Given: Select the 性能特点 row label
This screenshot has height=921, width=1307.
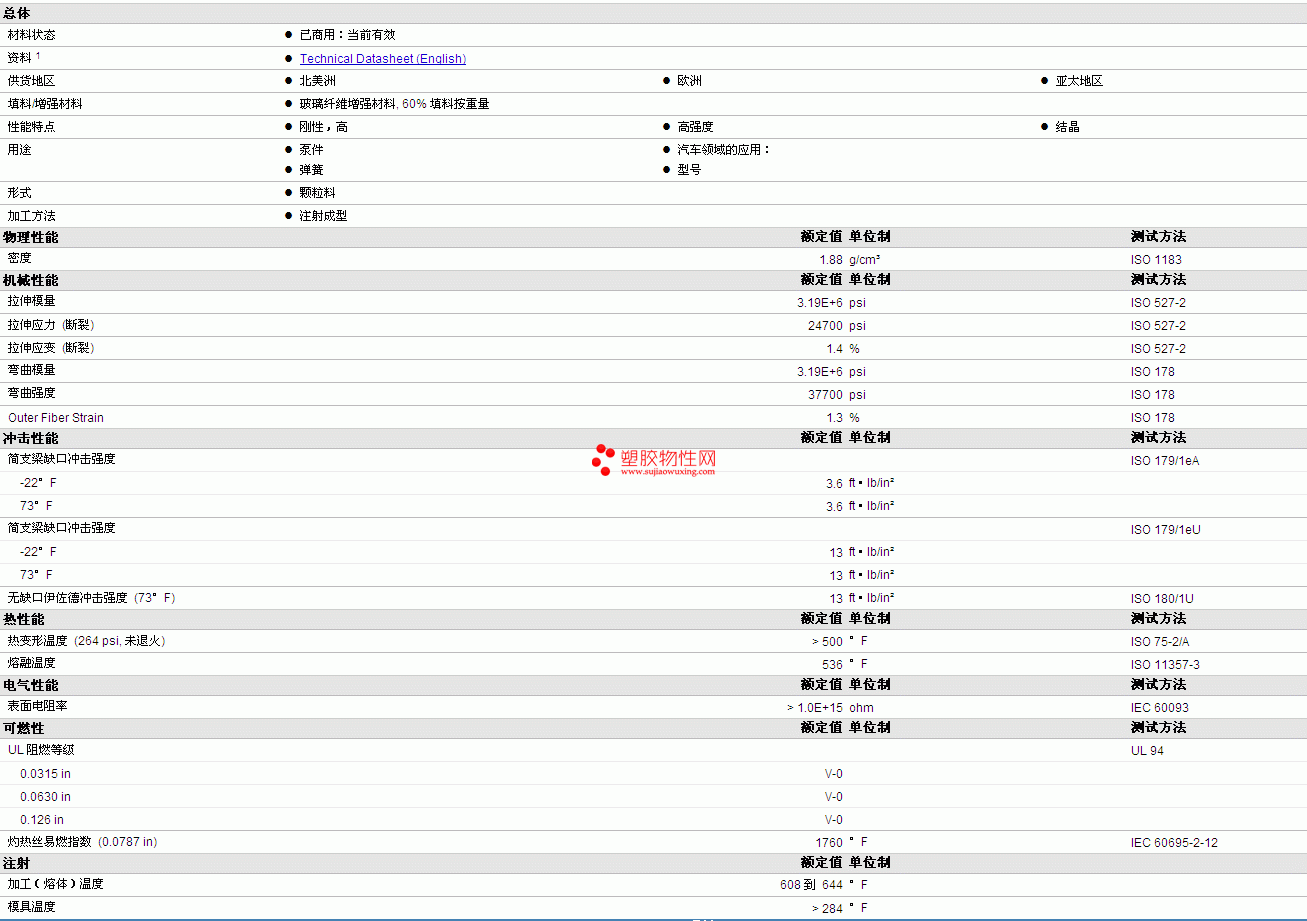Looking at the screenshot, I should point(32,127).
